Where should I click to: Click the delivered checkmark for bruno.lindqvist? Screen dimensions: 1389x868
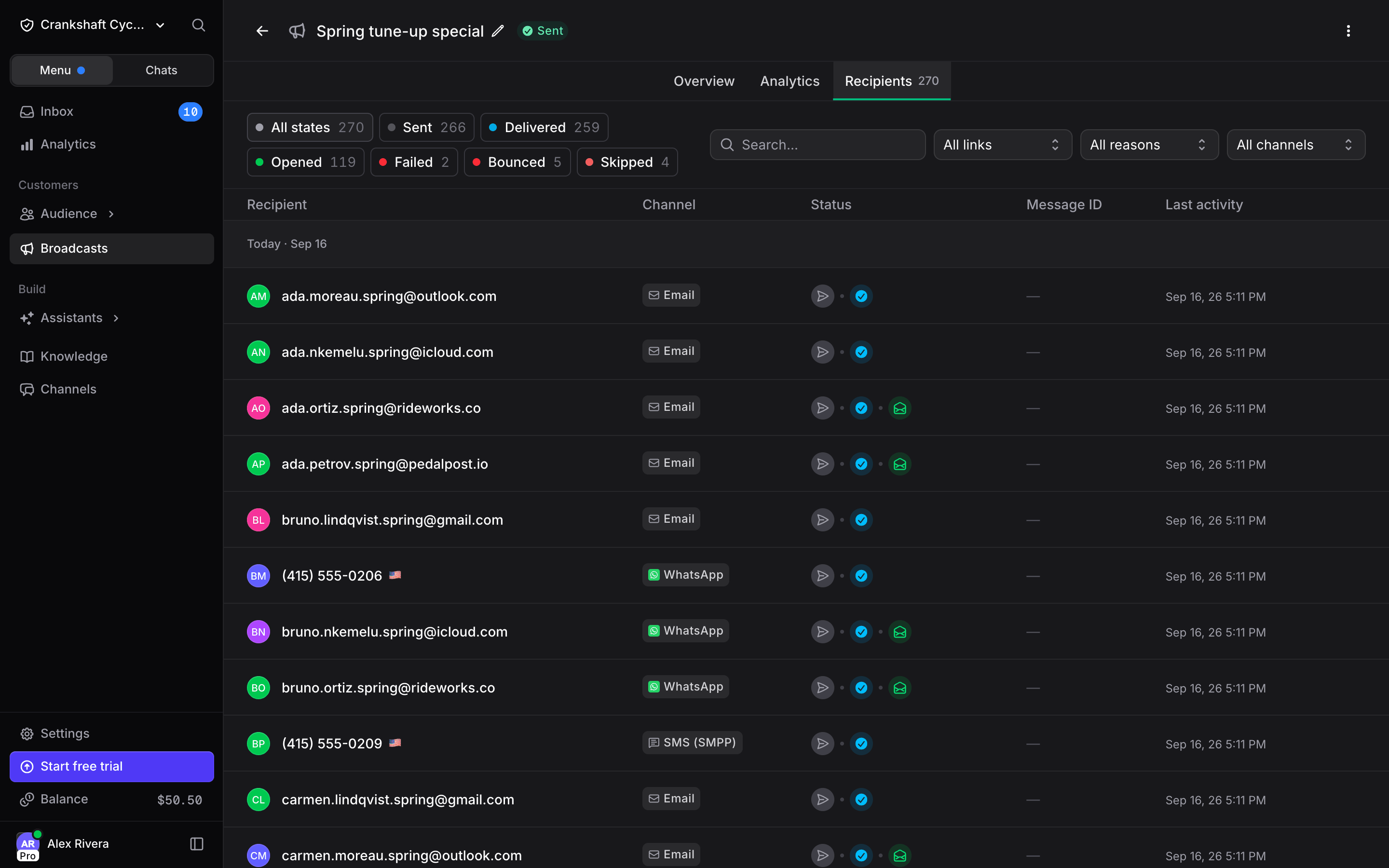pyautogui.click(x=861, y=520)
